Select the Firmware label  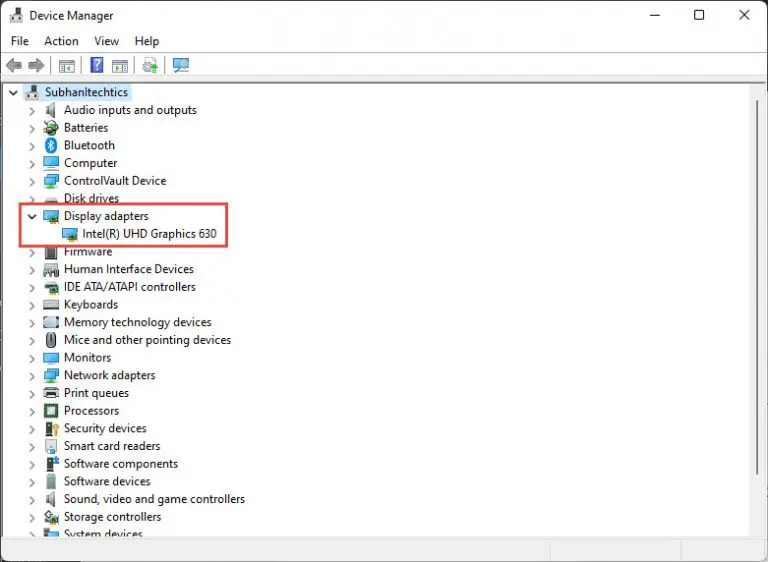coord(88,252)
